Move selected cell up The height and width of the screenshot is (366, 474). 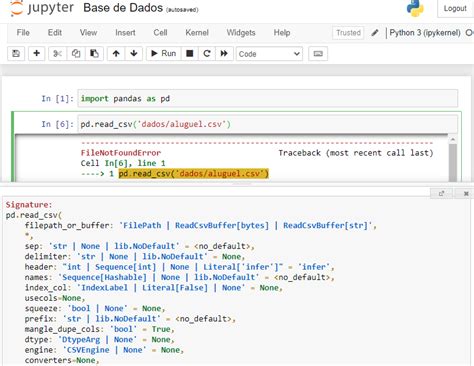coord(116,53)
